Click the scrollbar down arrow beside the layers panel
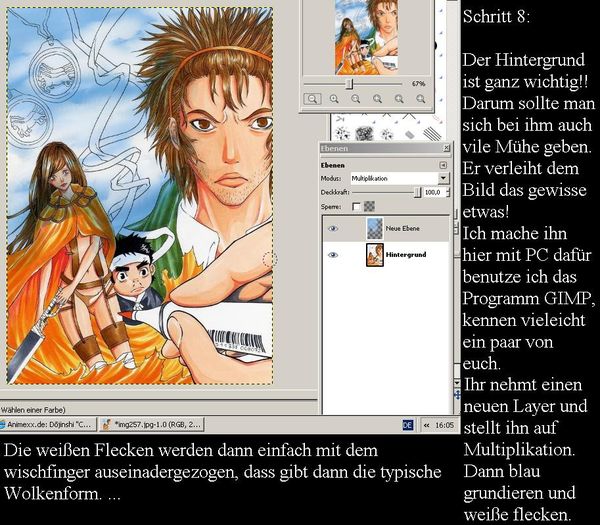600x525 pixels. pyautogui.click(x=457, y=382)
